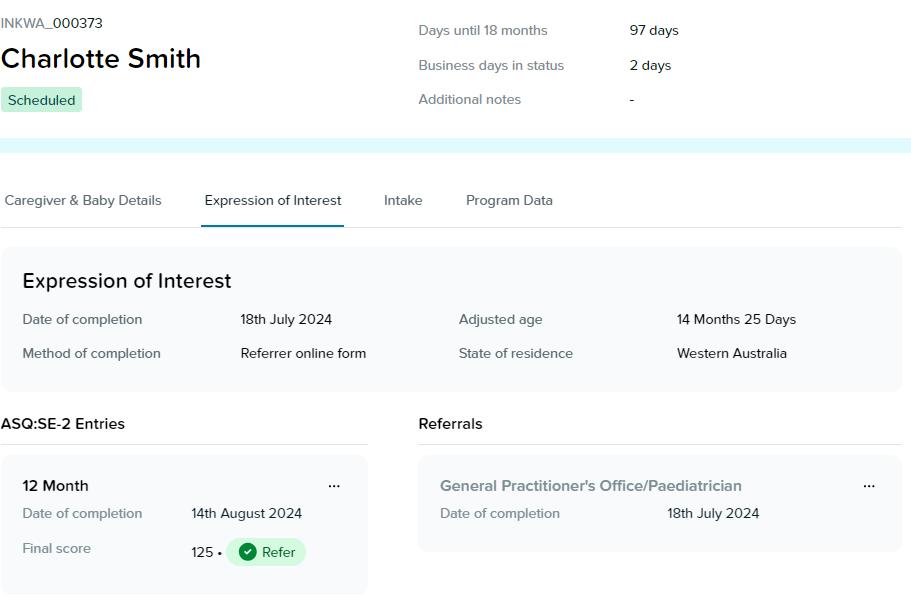
Task: Click the ASQ:SE-2 Entries section heading
Action: point(63,424)
